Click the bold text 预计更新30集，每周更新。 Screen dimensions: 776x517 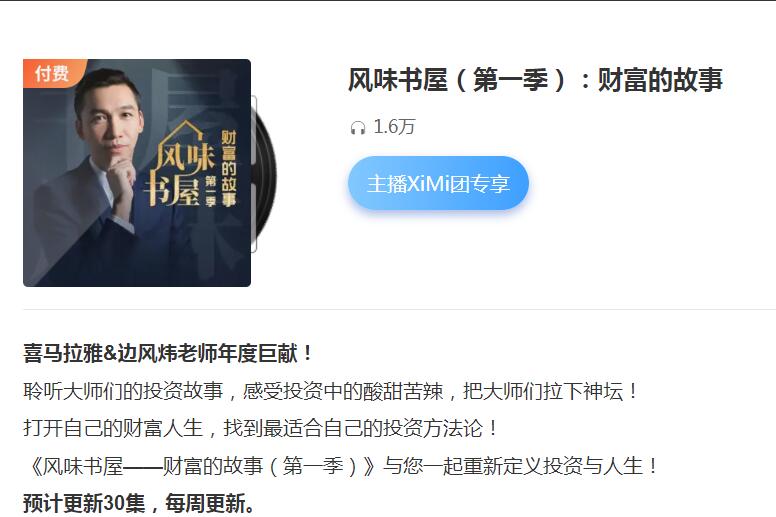pos(139,504)
